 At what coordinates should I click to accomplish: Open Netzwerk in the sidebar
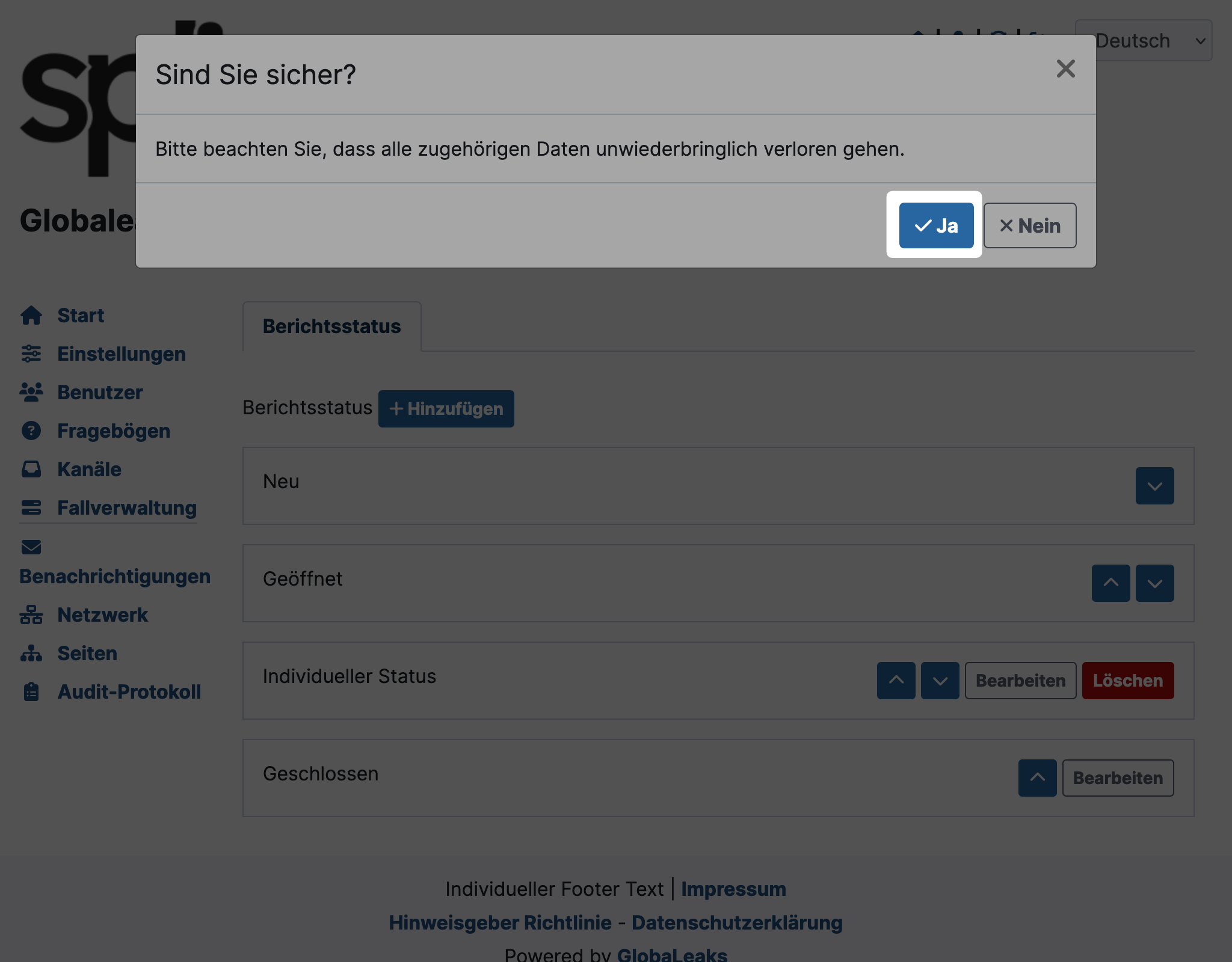coord(103,614)
